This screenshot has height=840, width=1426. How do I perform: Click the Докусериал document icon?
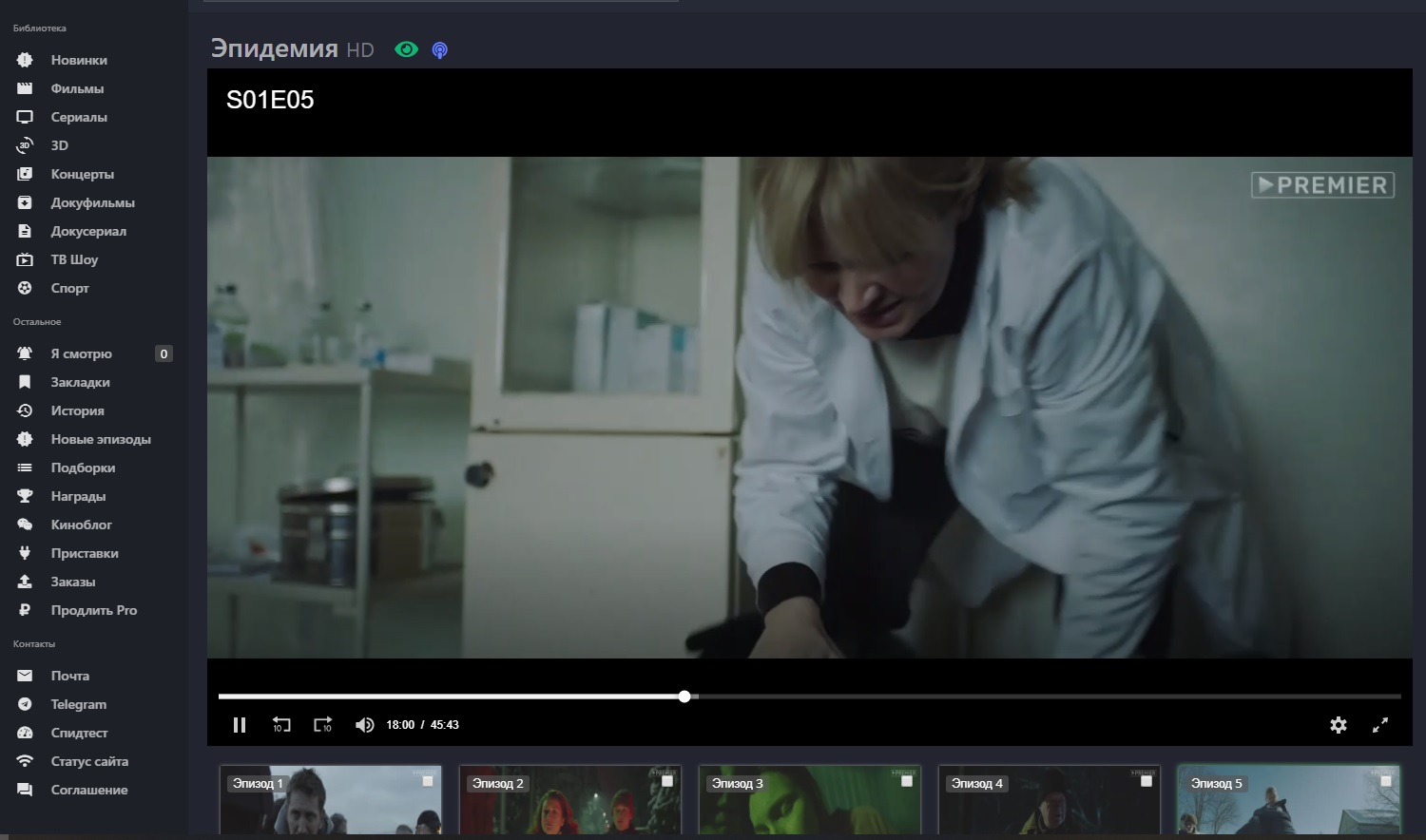coord(25,231)
